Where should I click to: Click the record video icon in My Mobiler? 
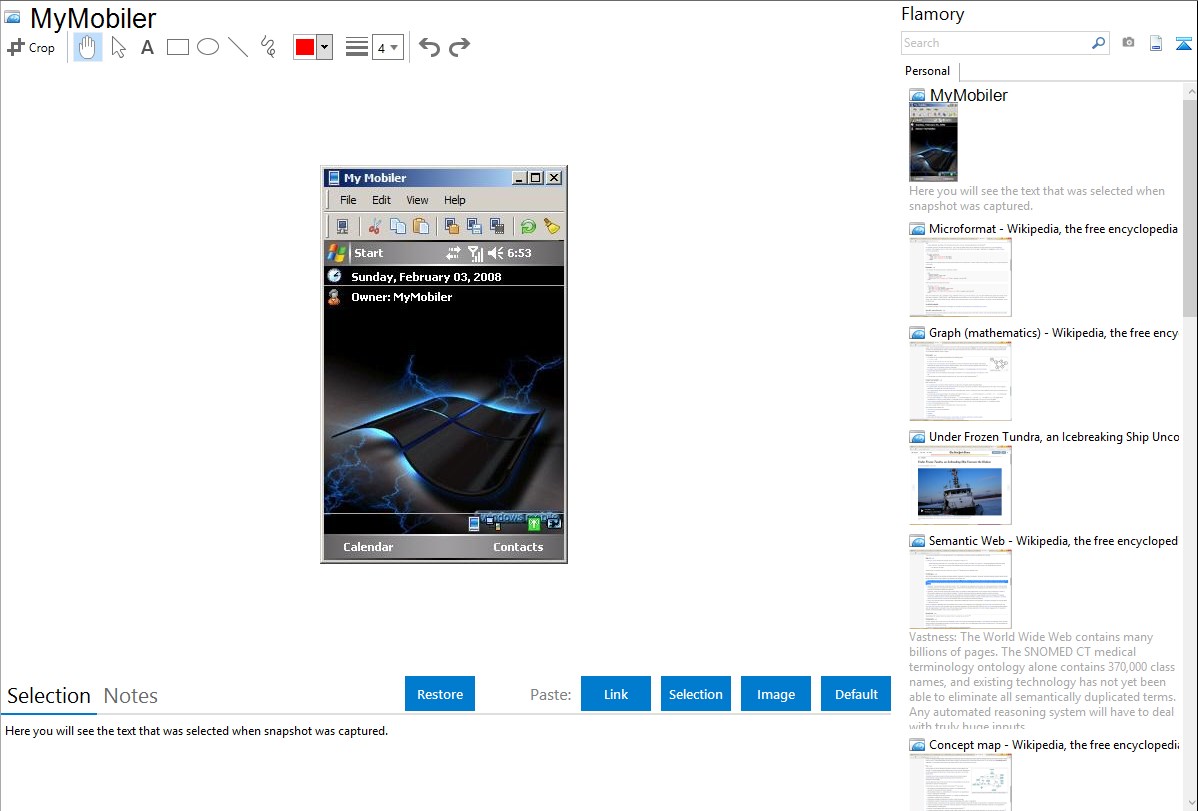click(x=497, y=226)
